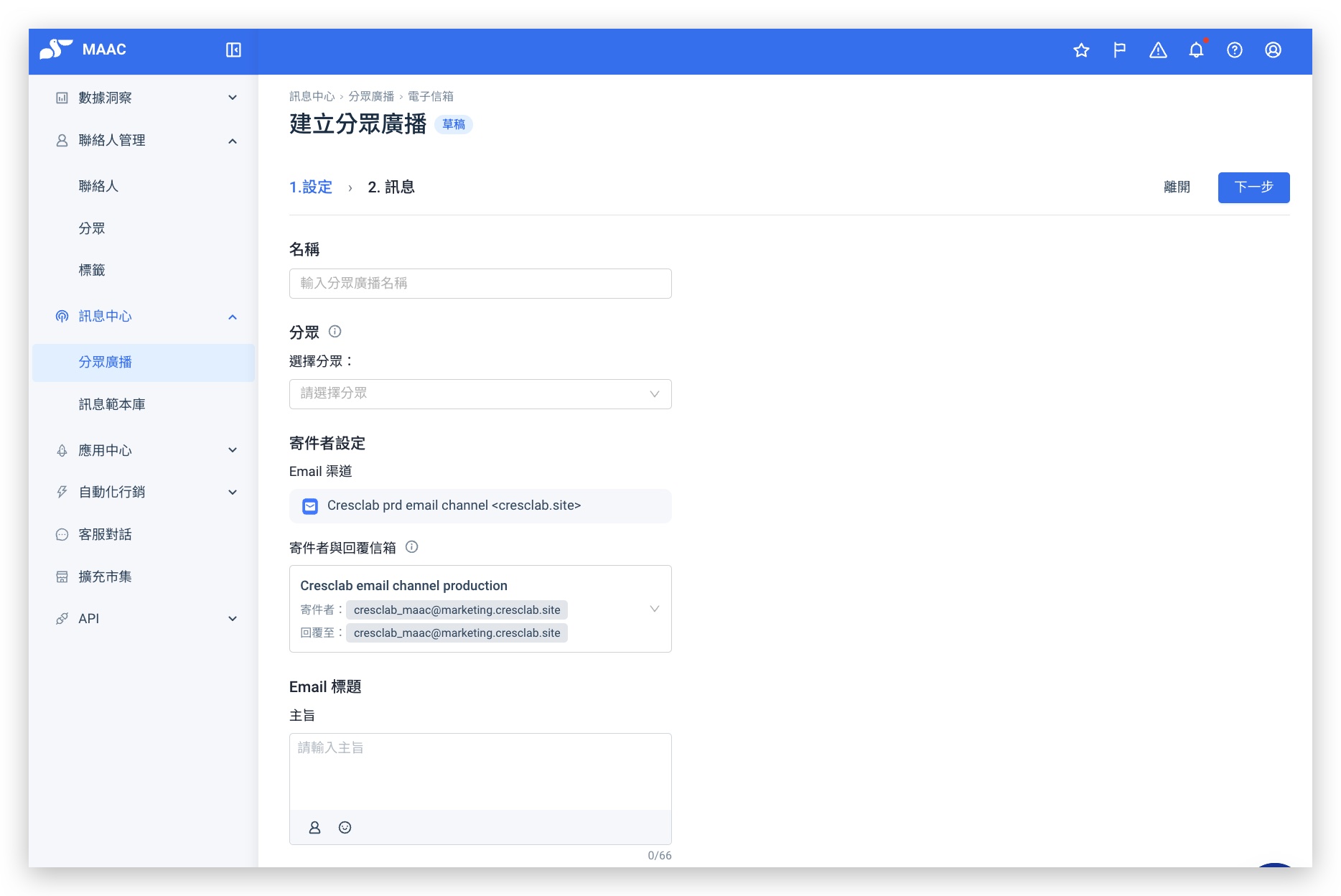Open notifications bell icon
The image size is (1341, 896).
tap(1196, 50)
